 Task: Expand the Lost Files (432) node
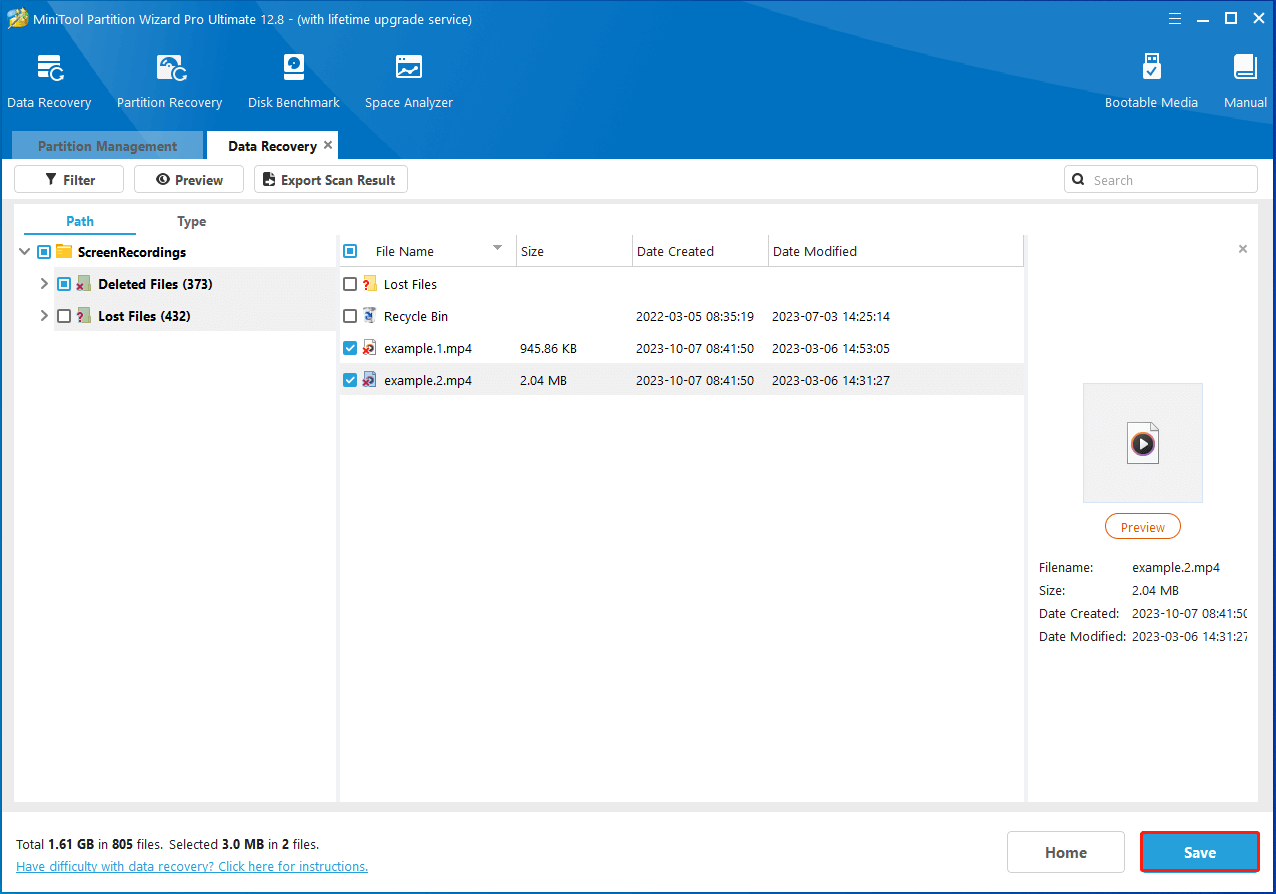coord(43,316)
